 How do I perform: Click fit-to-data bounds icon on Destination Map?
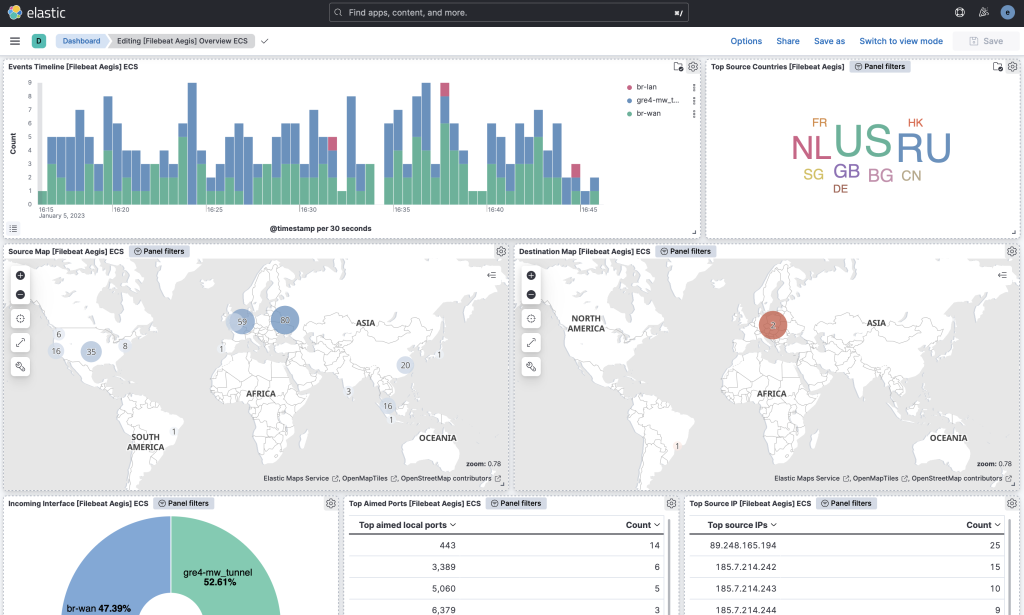tap(531, 319)
